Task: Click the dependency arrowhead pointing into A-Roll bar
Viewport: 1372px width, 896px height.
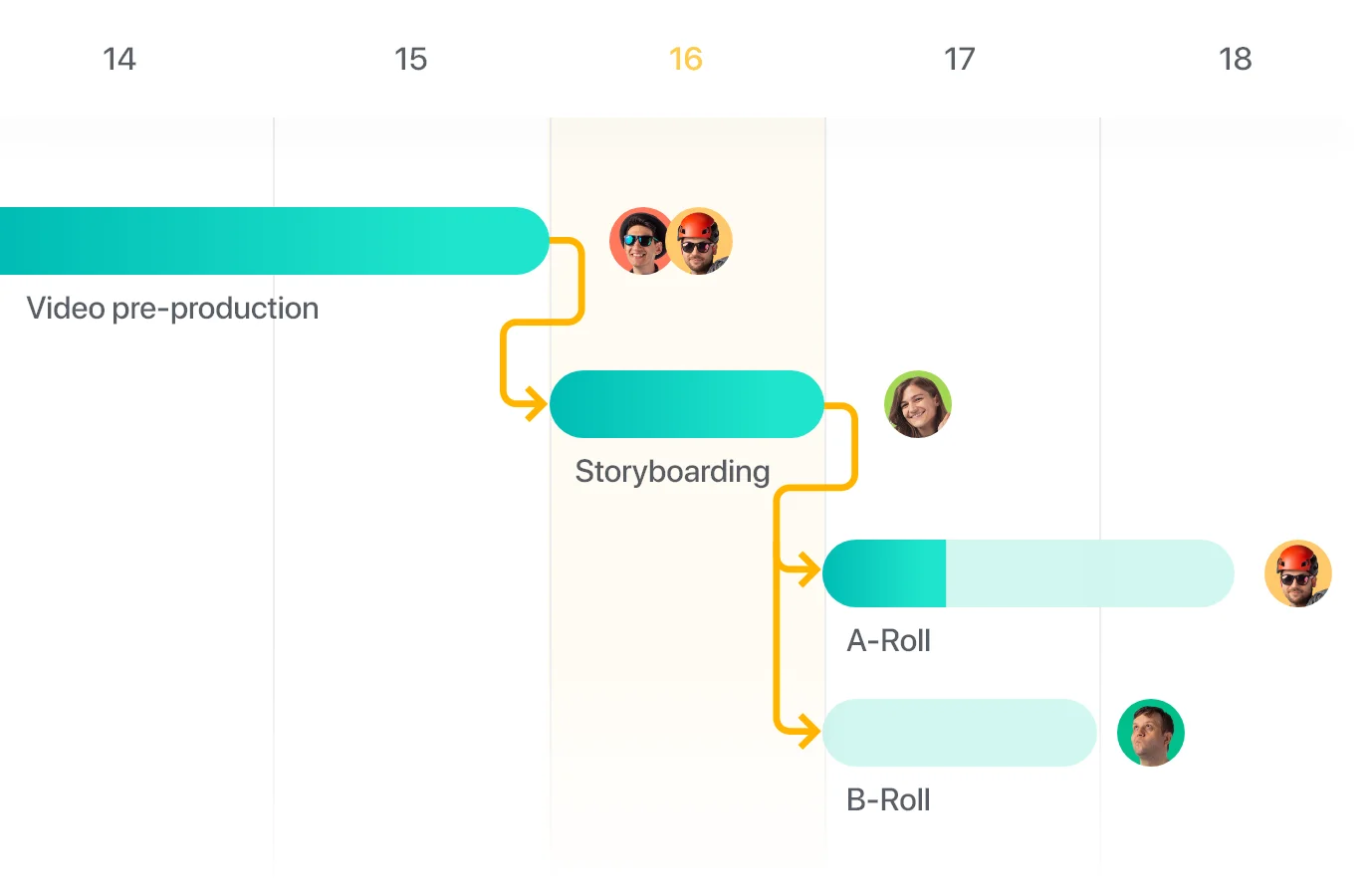Action: tap(808, 569)
